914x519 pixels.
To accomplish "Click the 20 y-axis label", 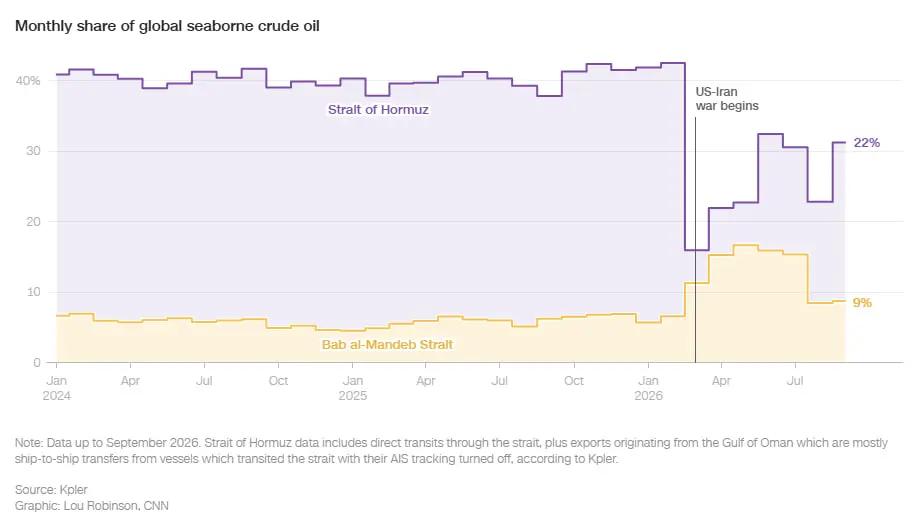I will [x=33, y=222].
